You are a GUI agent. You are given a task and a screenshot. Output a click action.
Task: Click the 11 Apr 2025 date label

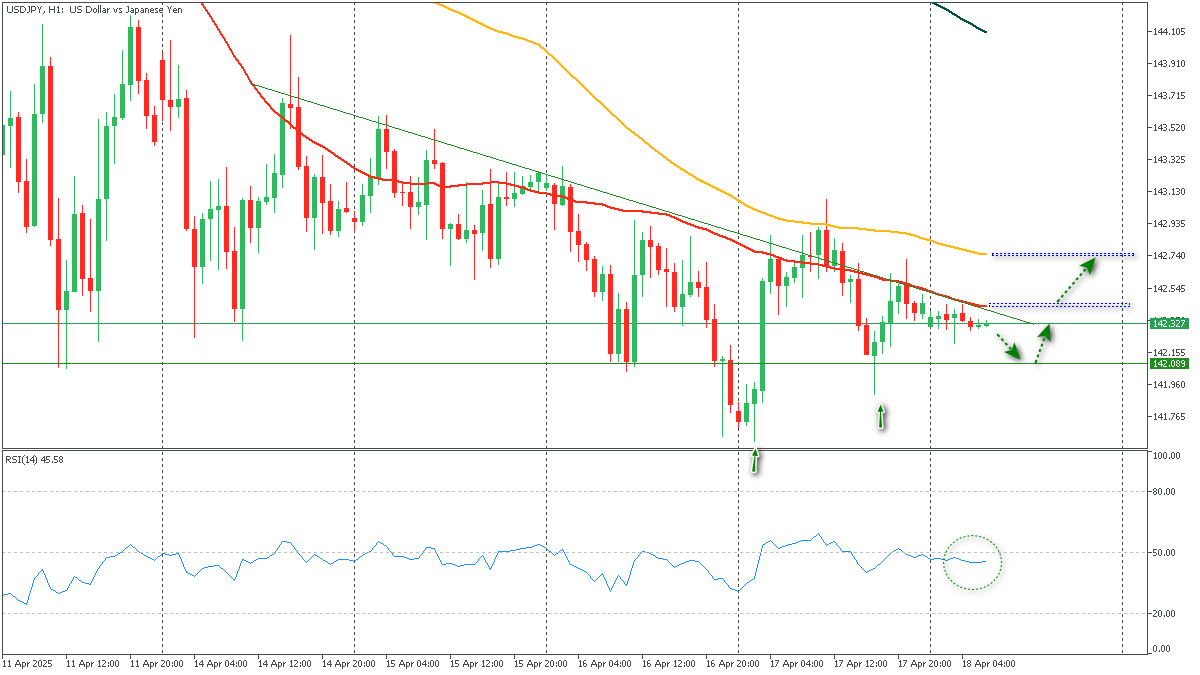(x=27, y=663)
